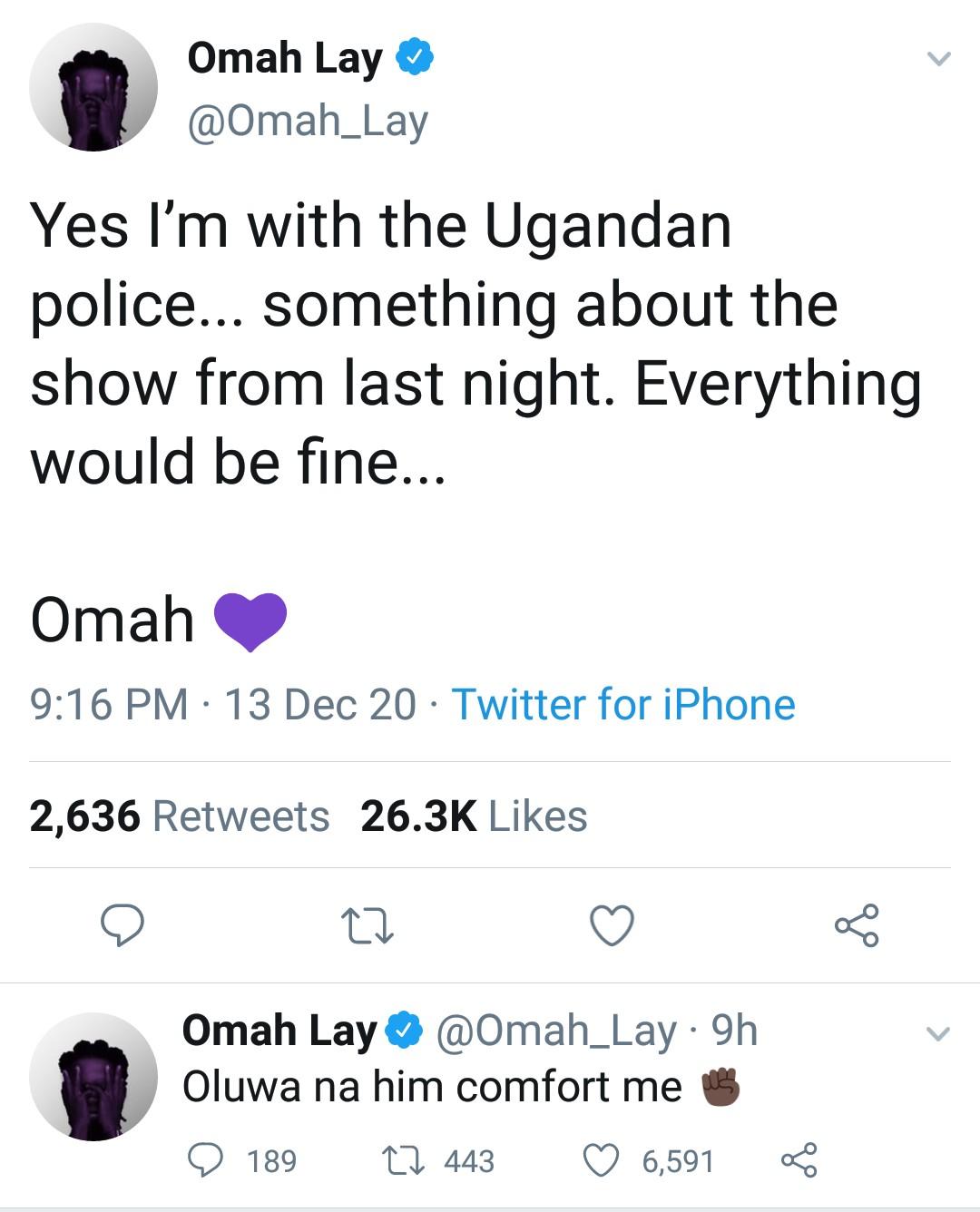Like the reply showing 6,591 likes

tap(601, 1160)
